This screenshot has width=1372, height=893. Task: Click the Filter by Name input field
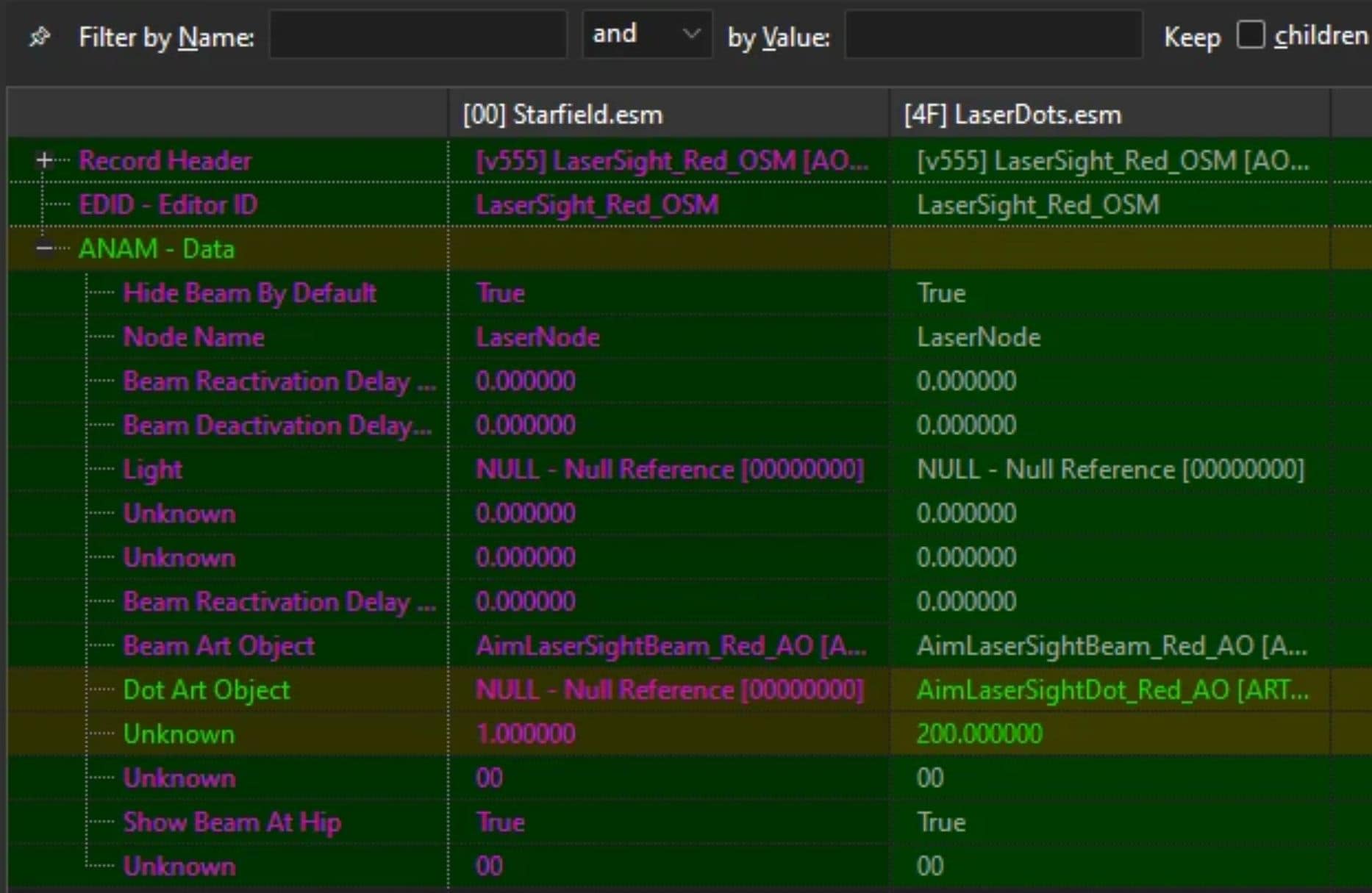point(418,35)
